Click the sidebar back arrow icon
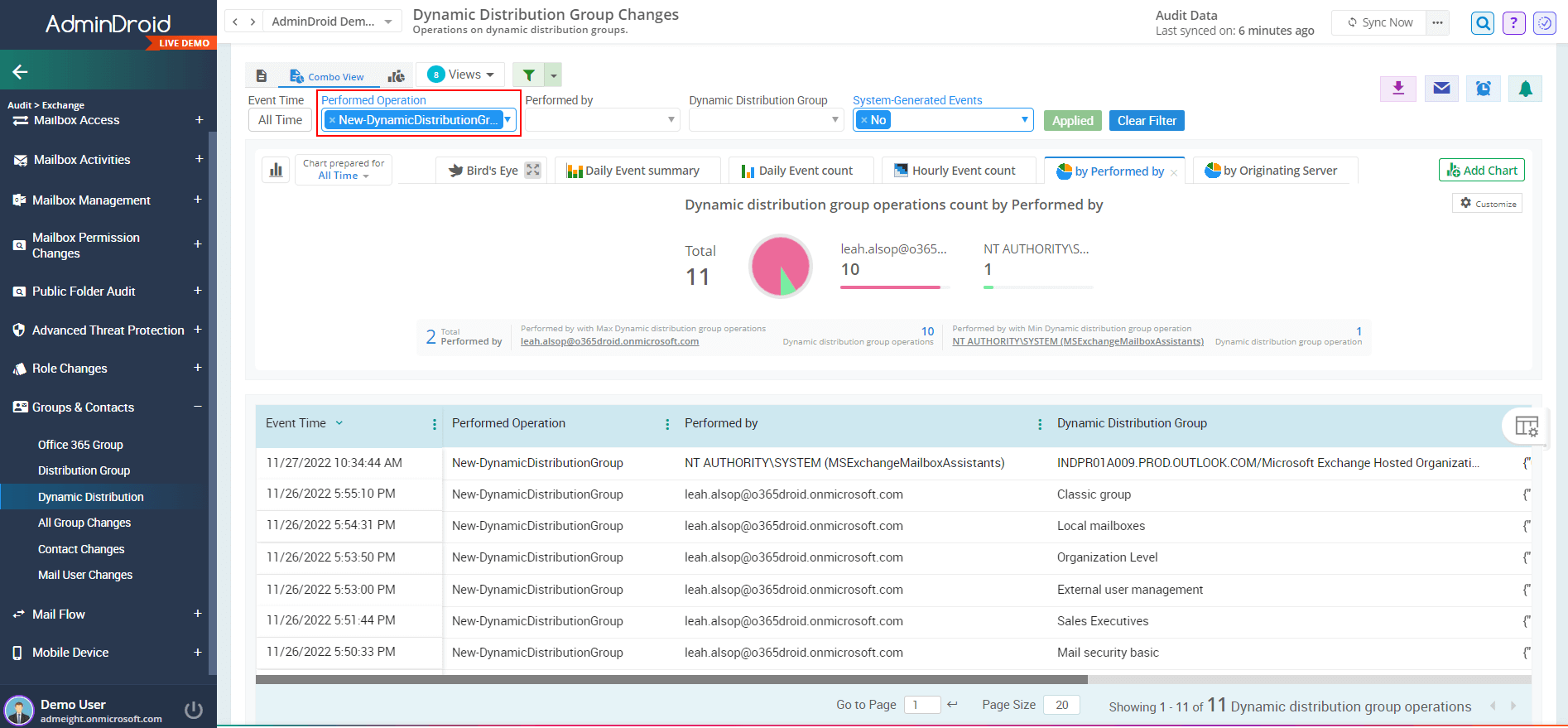 (21, 72)
